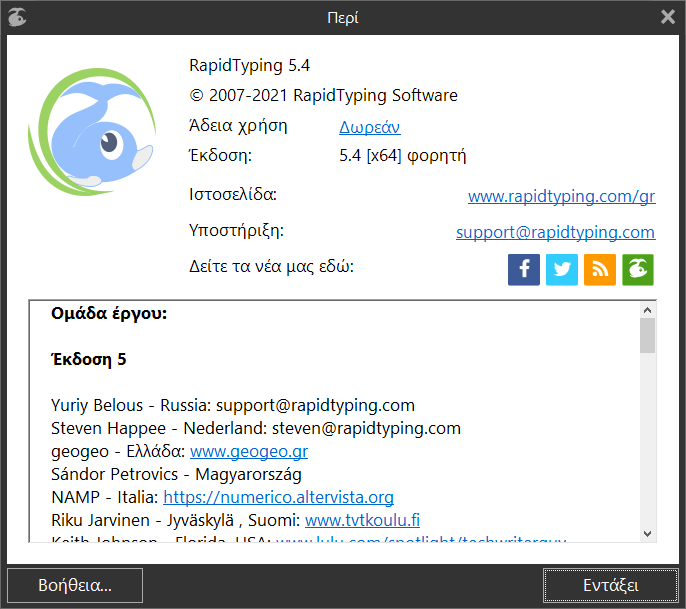
Task: Open the Δωρεάν license link
Action: tap(370, 127)
